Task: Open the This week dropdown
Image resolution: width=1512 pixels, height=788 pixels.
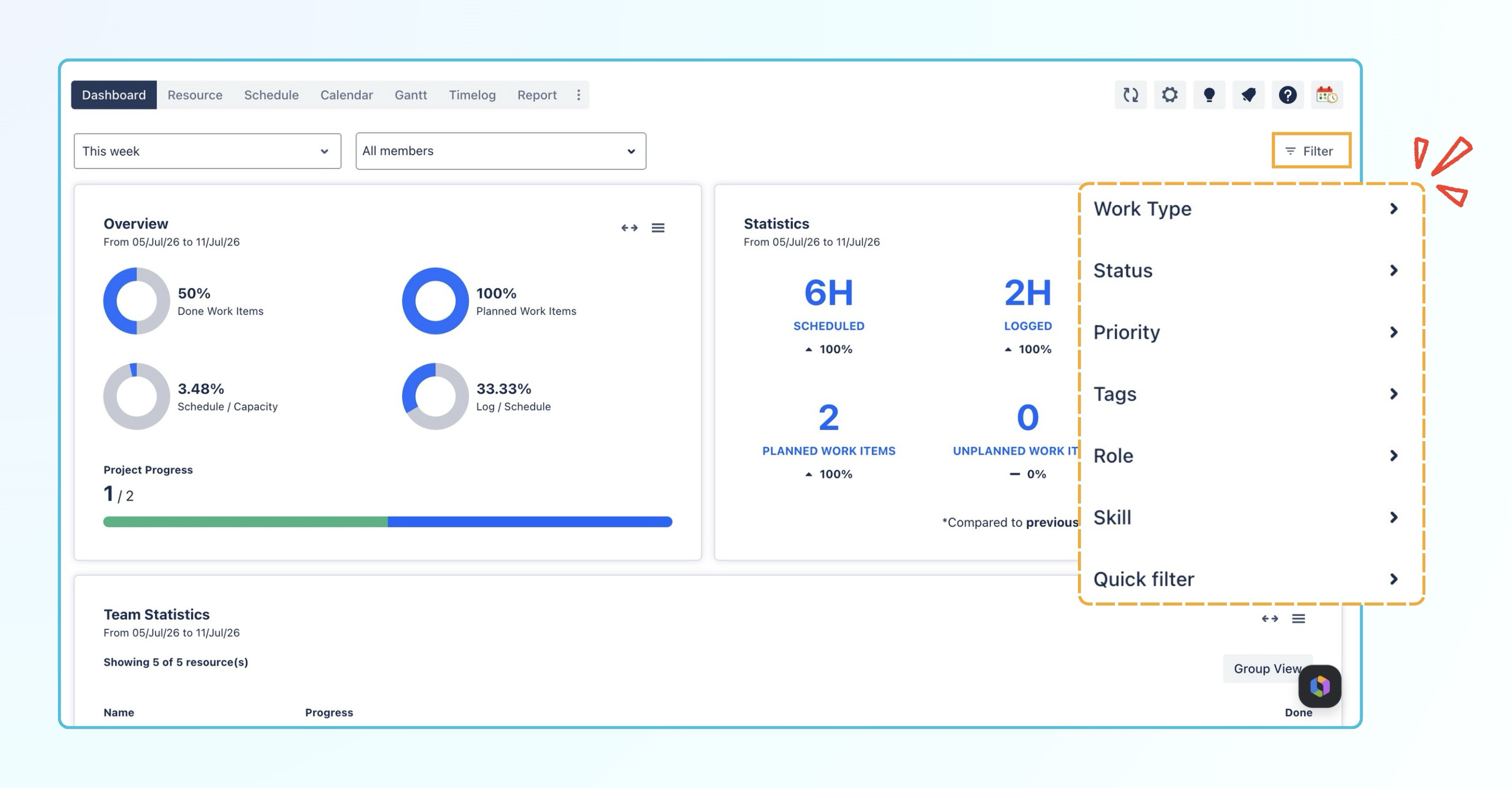Action: point(207,151)
